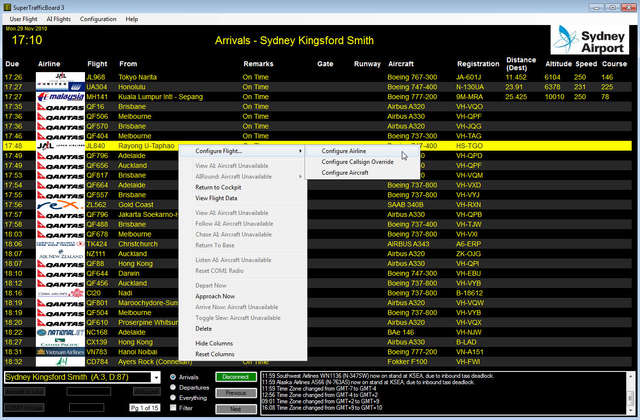This screenshot has height=420, width=640.
Task: Click the Registration column header
Action: pos(478,64)
